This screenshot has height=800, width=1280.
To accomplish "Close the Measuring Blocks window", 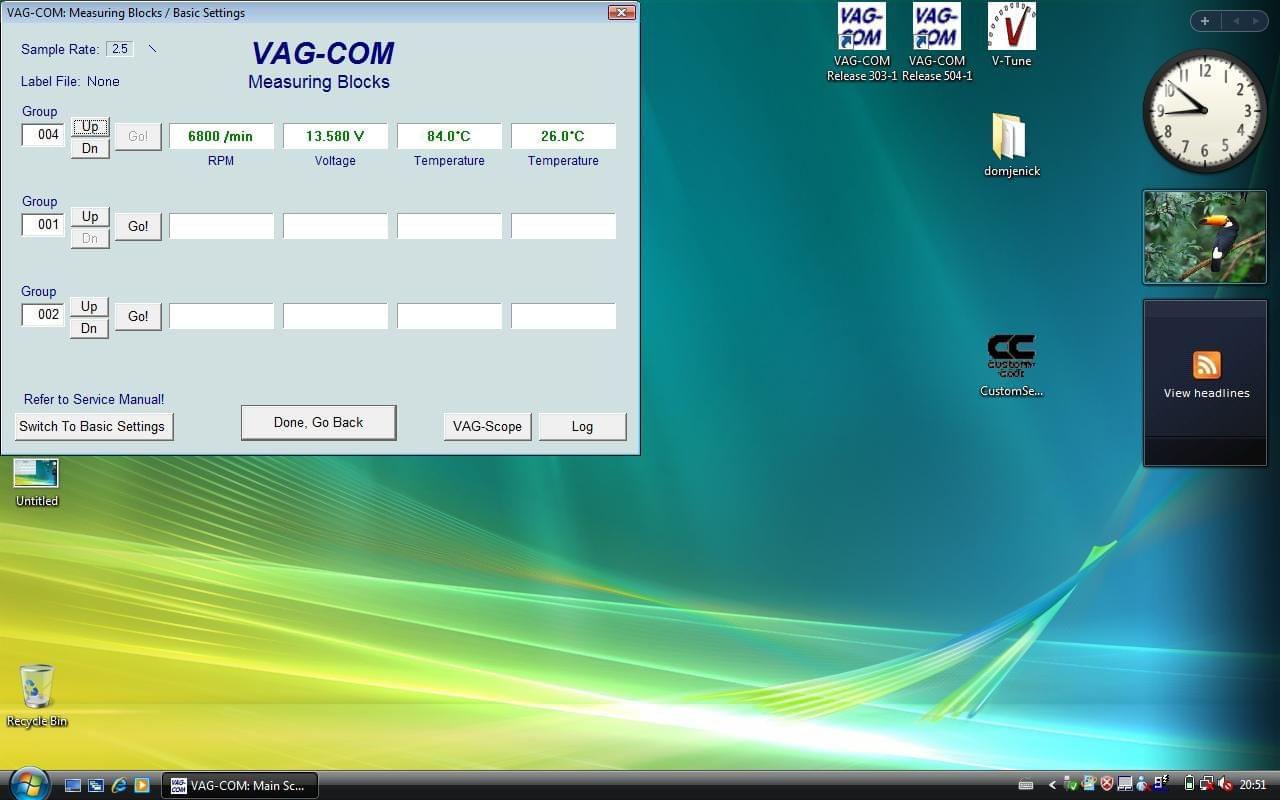I will tap(622, 13).
